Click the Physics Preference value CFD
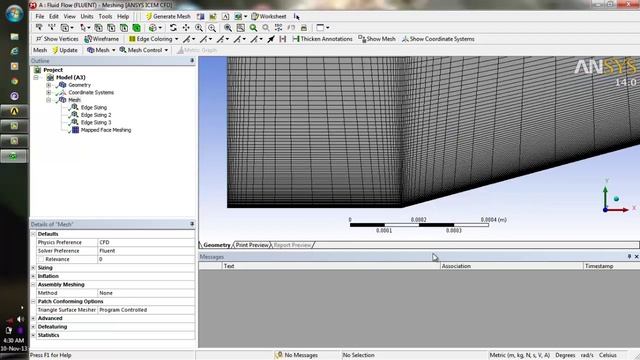This screenshot has height=360, width=640. coord(146,242)
